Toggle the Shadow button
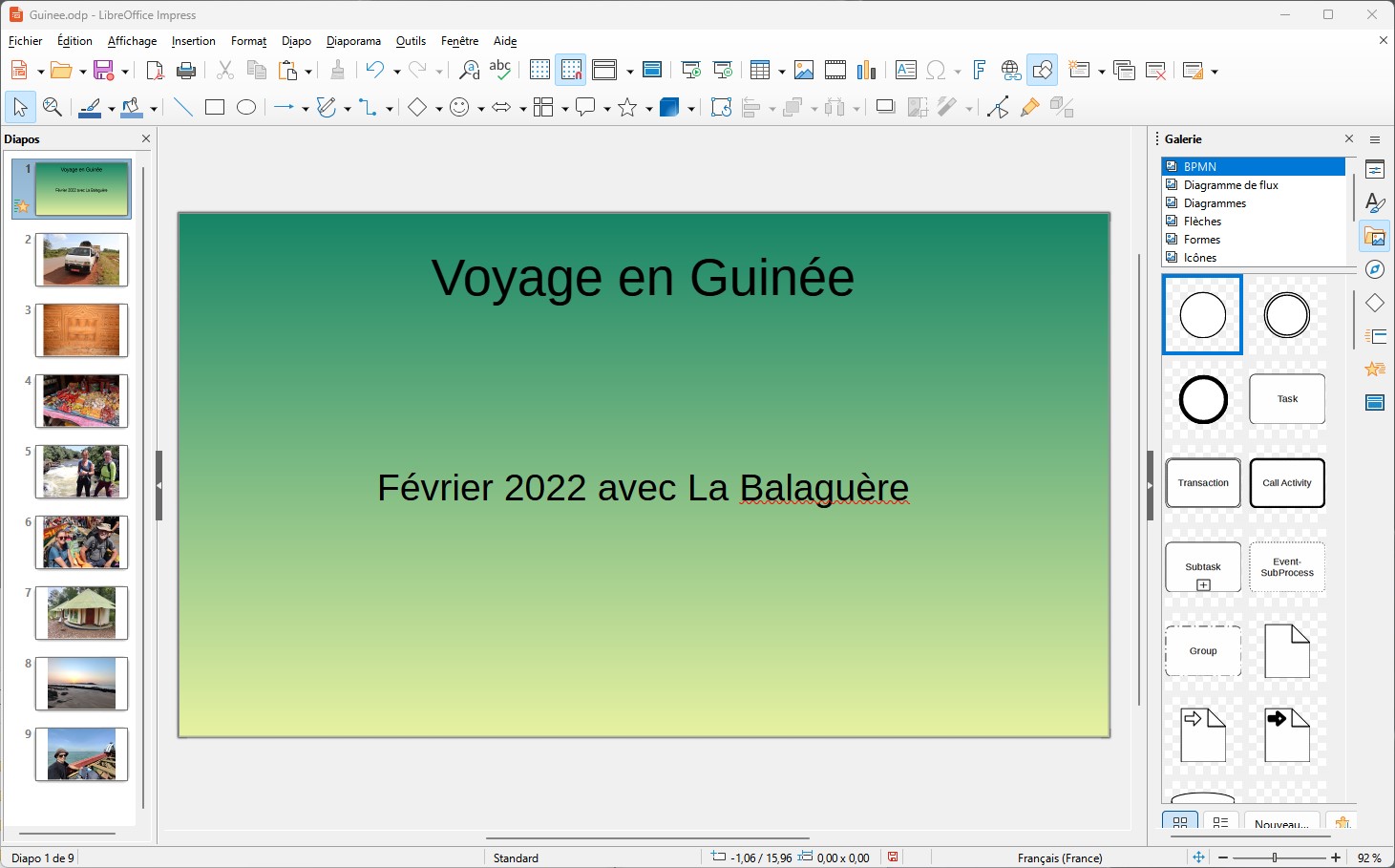 (886, 108)
